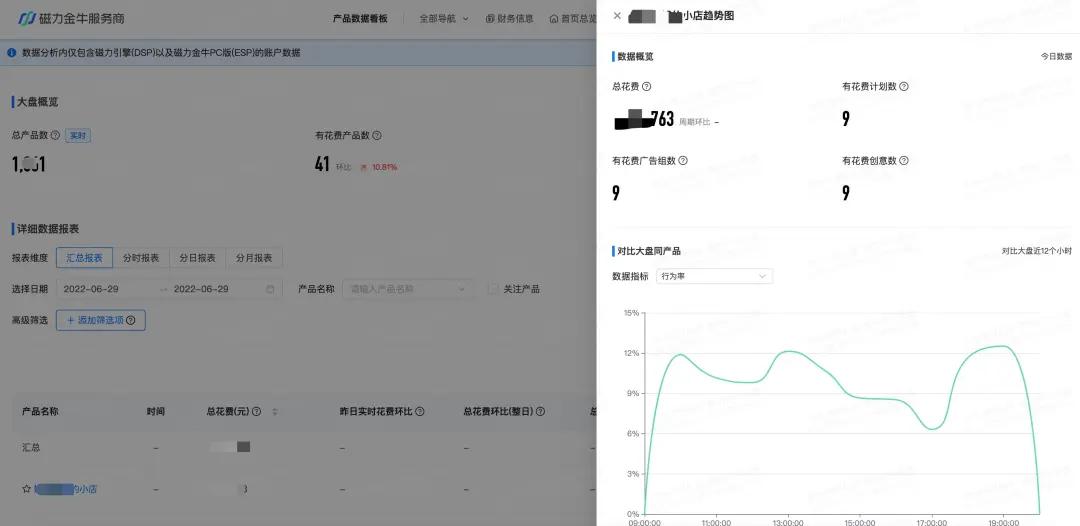Open the 数据指标 行为率 dropdown
The width and height of the screenshot is (1080, 526).
[714, 276]
